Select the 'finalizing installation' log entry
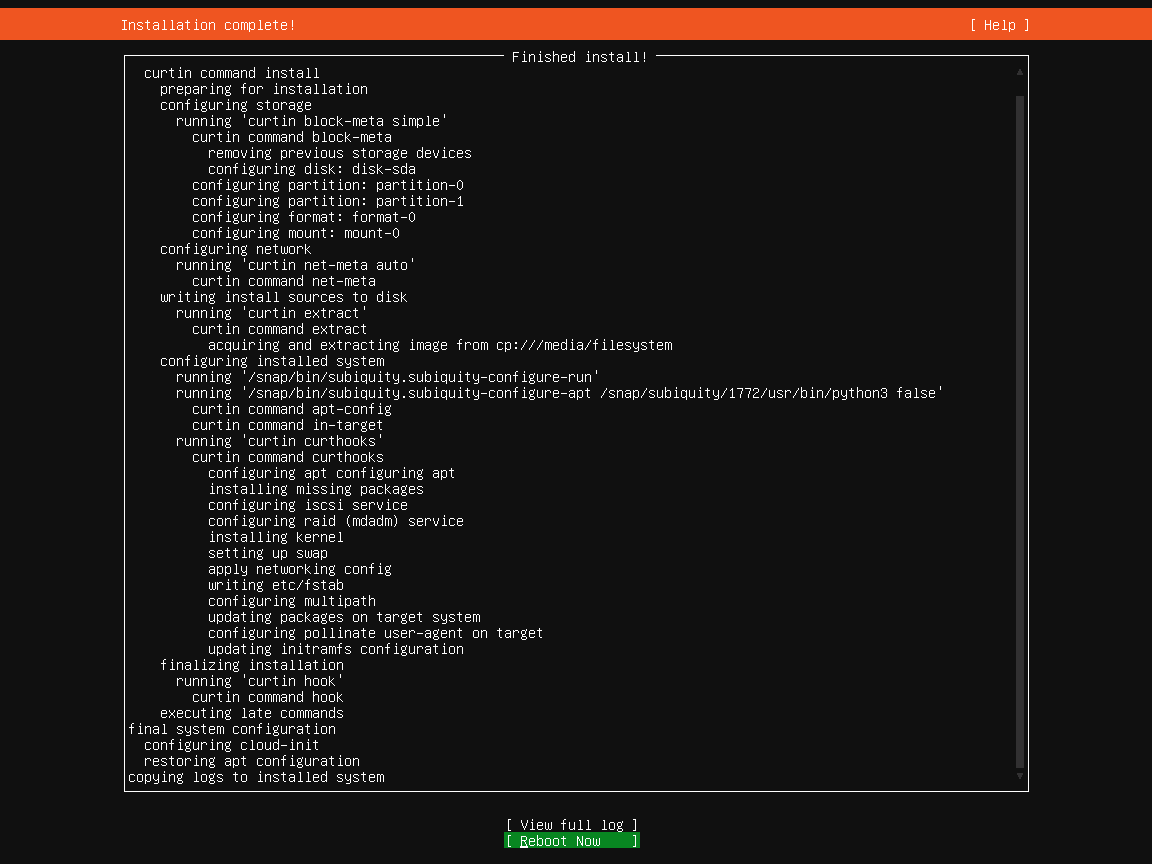 [x=252, y=665]
